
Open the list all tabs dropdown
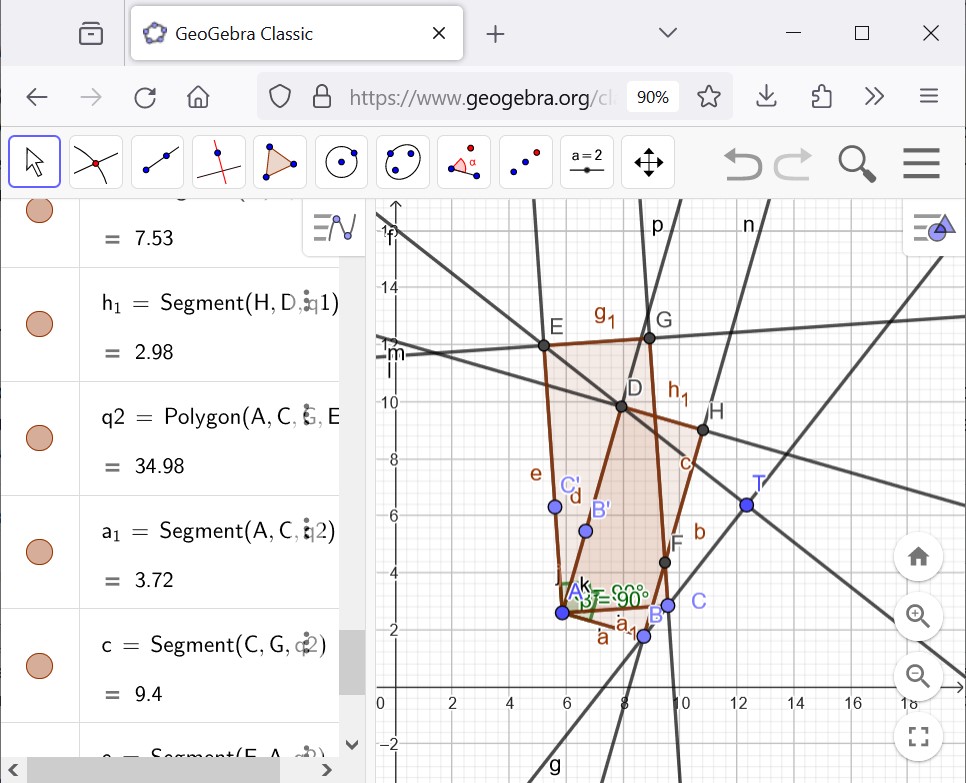(668, 33)
